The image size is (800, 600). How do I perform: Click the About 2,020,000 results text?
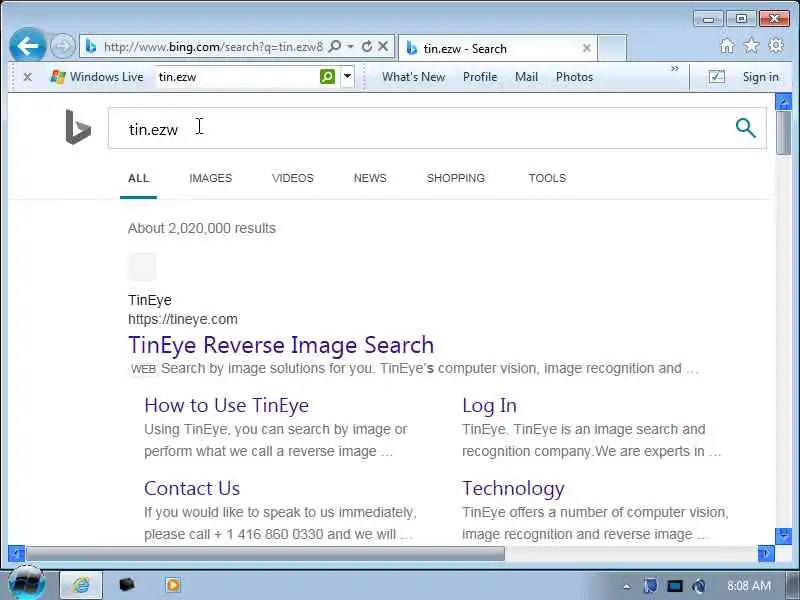click(x=202, y=228)
